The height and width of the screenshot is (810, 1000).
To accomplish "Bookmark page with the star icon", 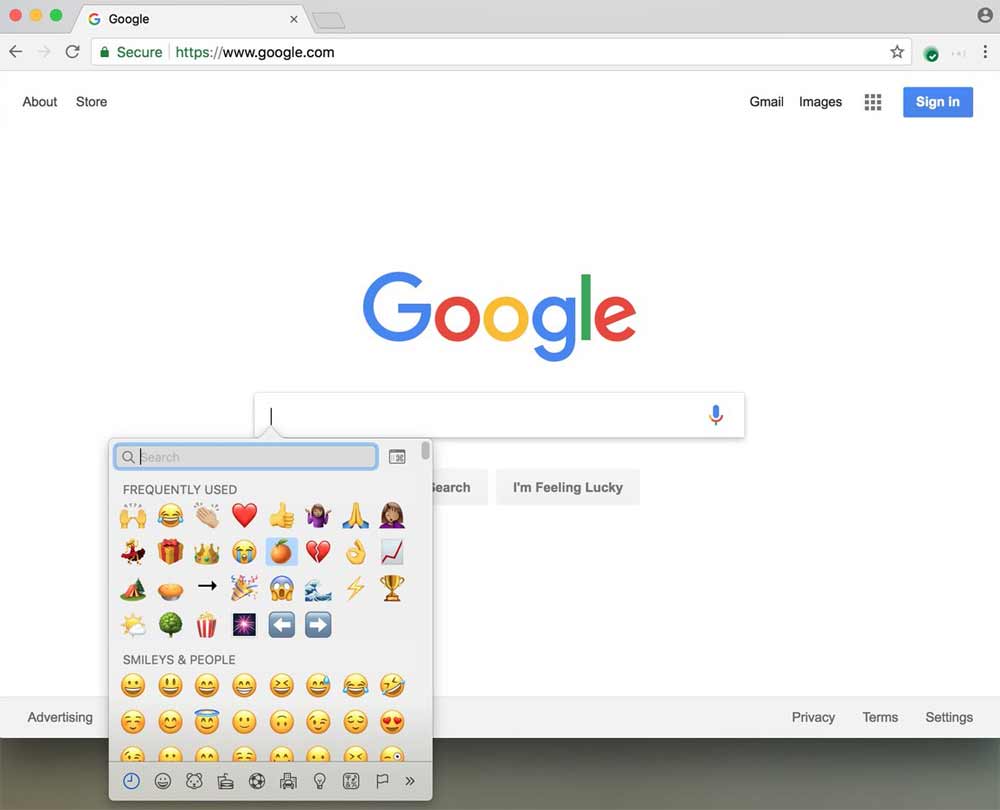I will click(897, 52).
